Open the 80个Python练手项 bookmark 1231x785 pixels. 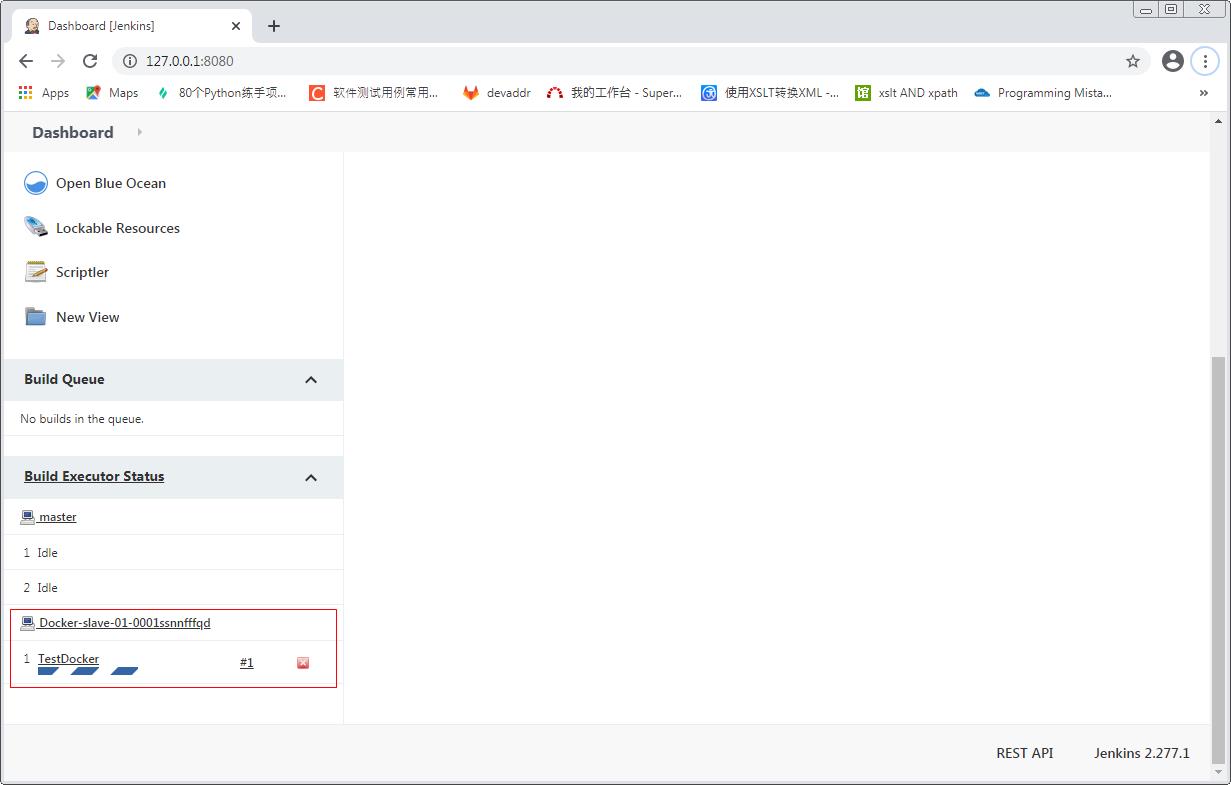221,93
